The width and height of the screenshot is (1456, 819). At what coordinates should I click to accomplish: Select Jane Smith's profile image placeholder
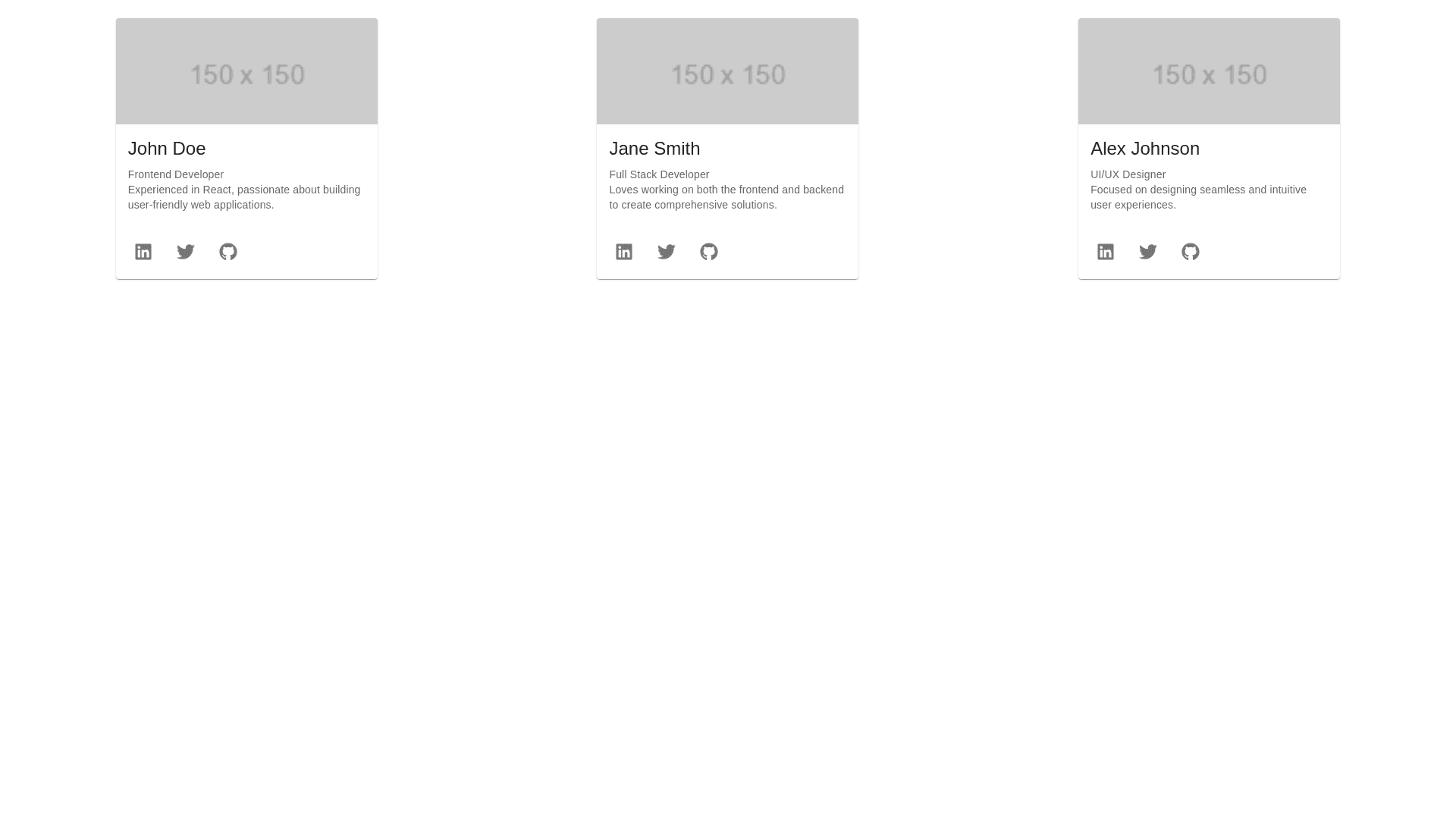(x=727, y=71)
